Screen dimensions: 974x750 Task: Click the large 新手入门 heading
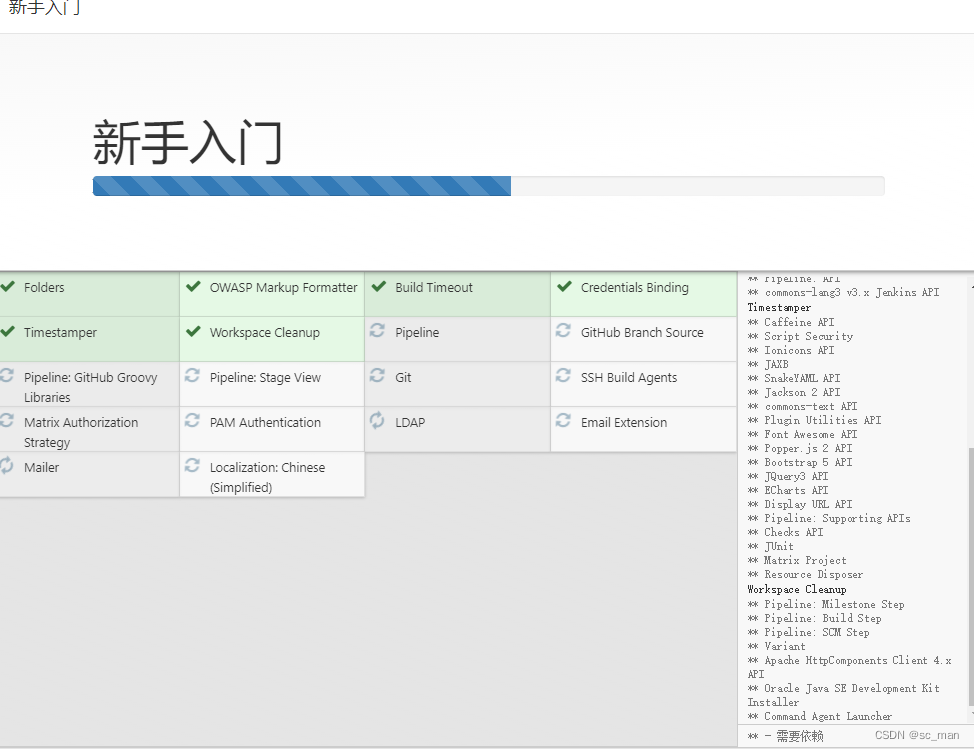(x=188, y=142)
